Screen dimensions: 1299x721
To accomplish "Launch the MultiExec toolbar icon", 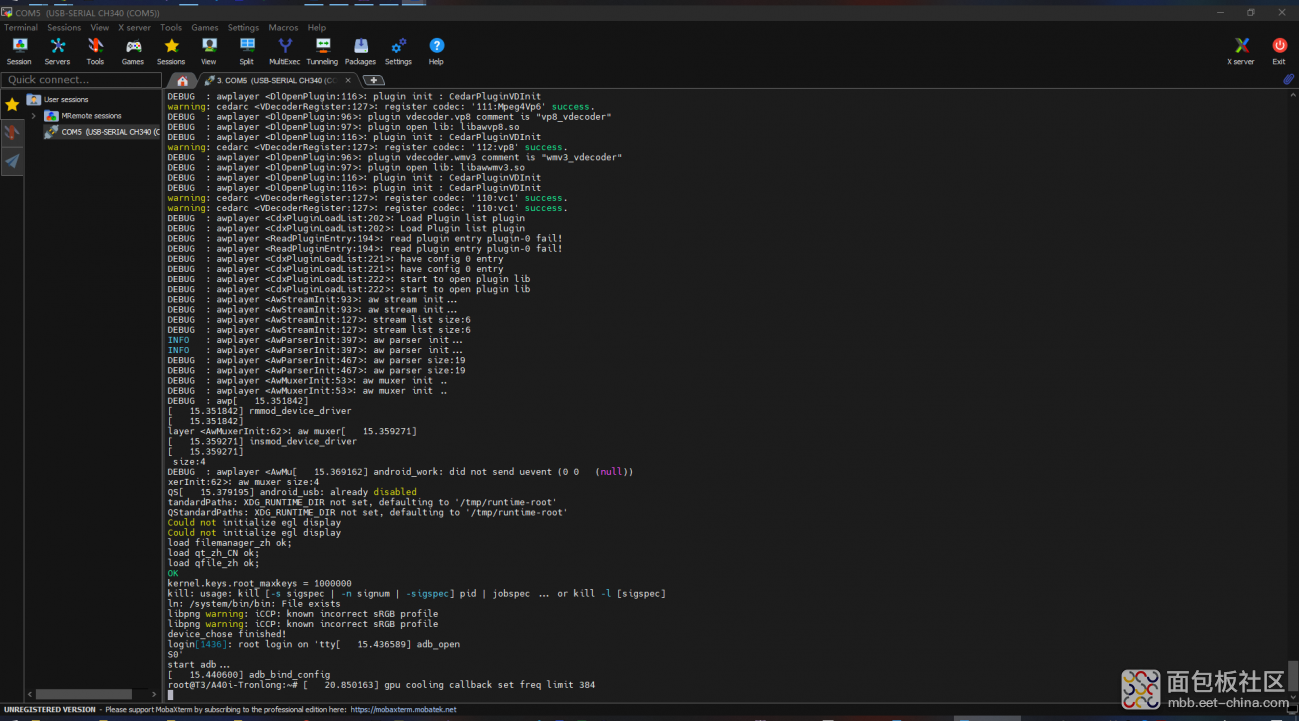I will click(284, 51).
